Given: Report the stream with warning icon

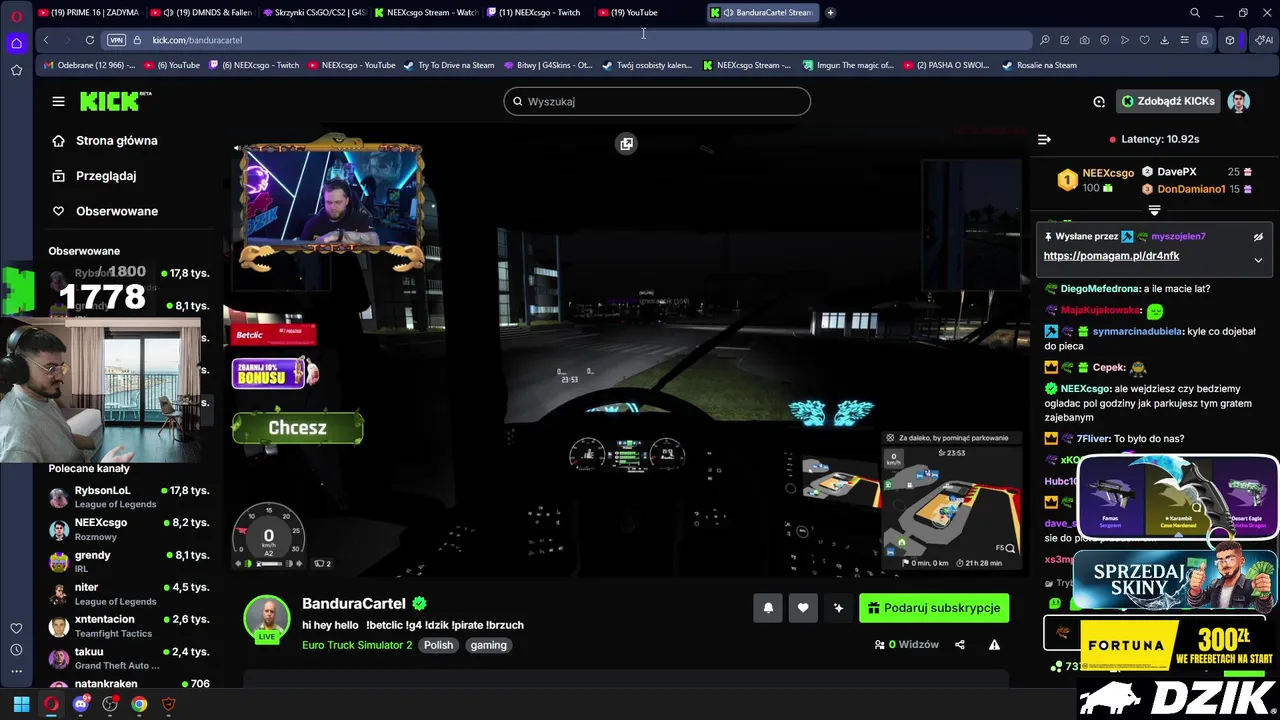Looking at the screenshot, I should [x=994, y=645].
